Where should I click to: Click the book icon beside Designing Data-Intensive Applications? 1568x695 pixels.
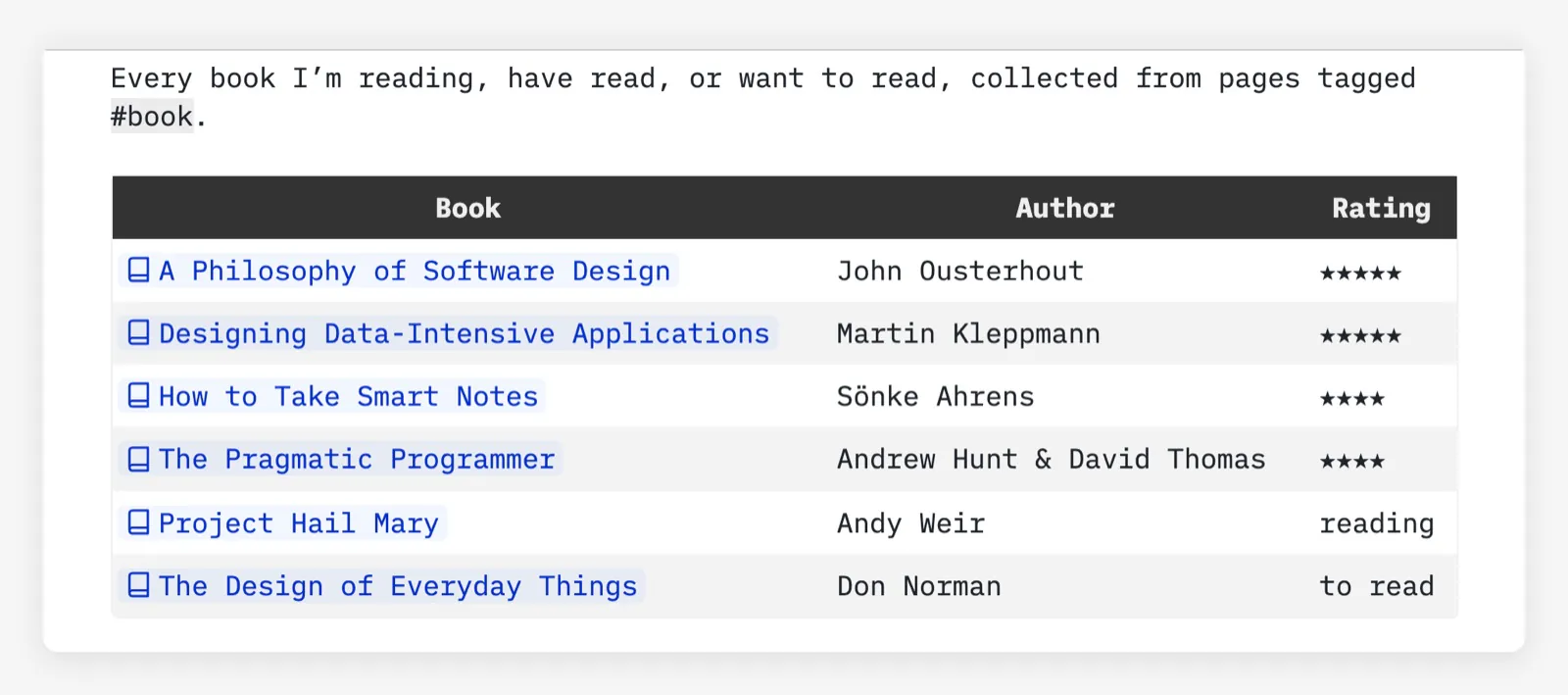(x=139, y=332)
